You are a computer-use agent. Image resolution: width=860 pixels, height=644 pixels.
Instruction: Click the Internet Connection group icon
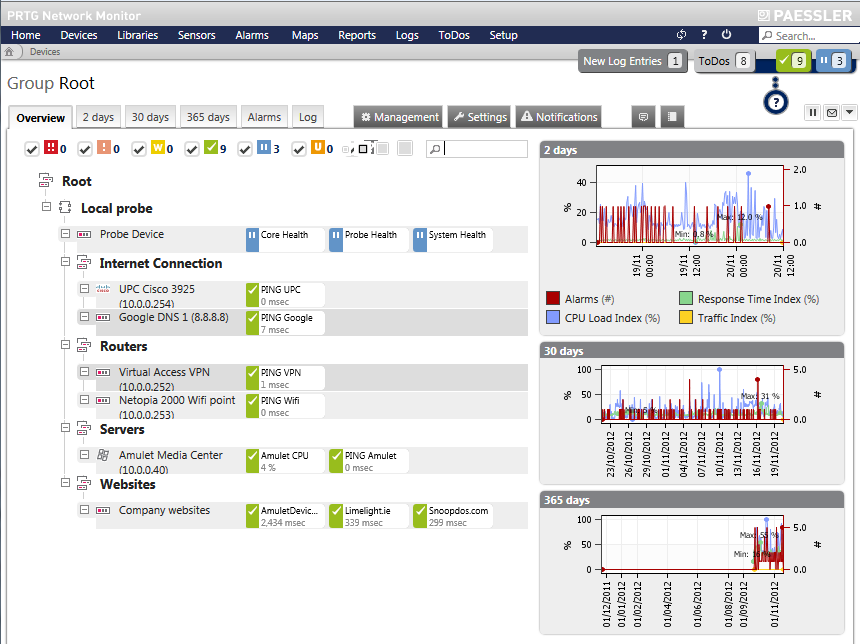(x=84, y=263)
